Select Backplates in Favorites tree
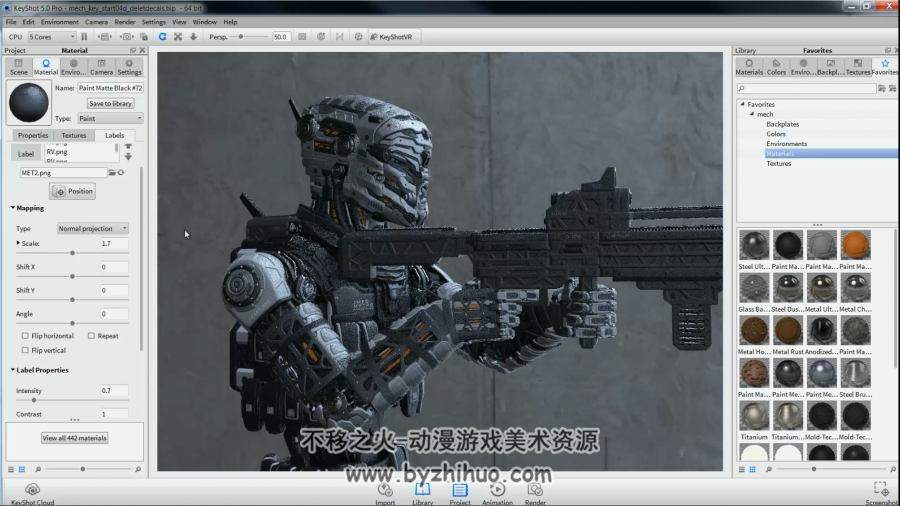900x506 pixels. pos(782,124)
